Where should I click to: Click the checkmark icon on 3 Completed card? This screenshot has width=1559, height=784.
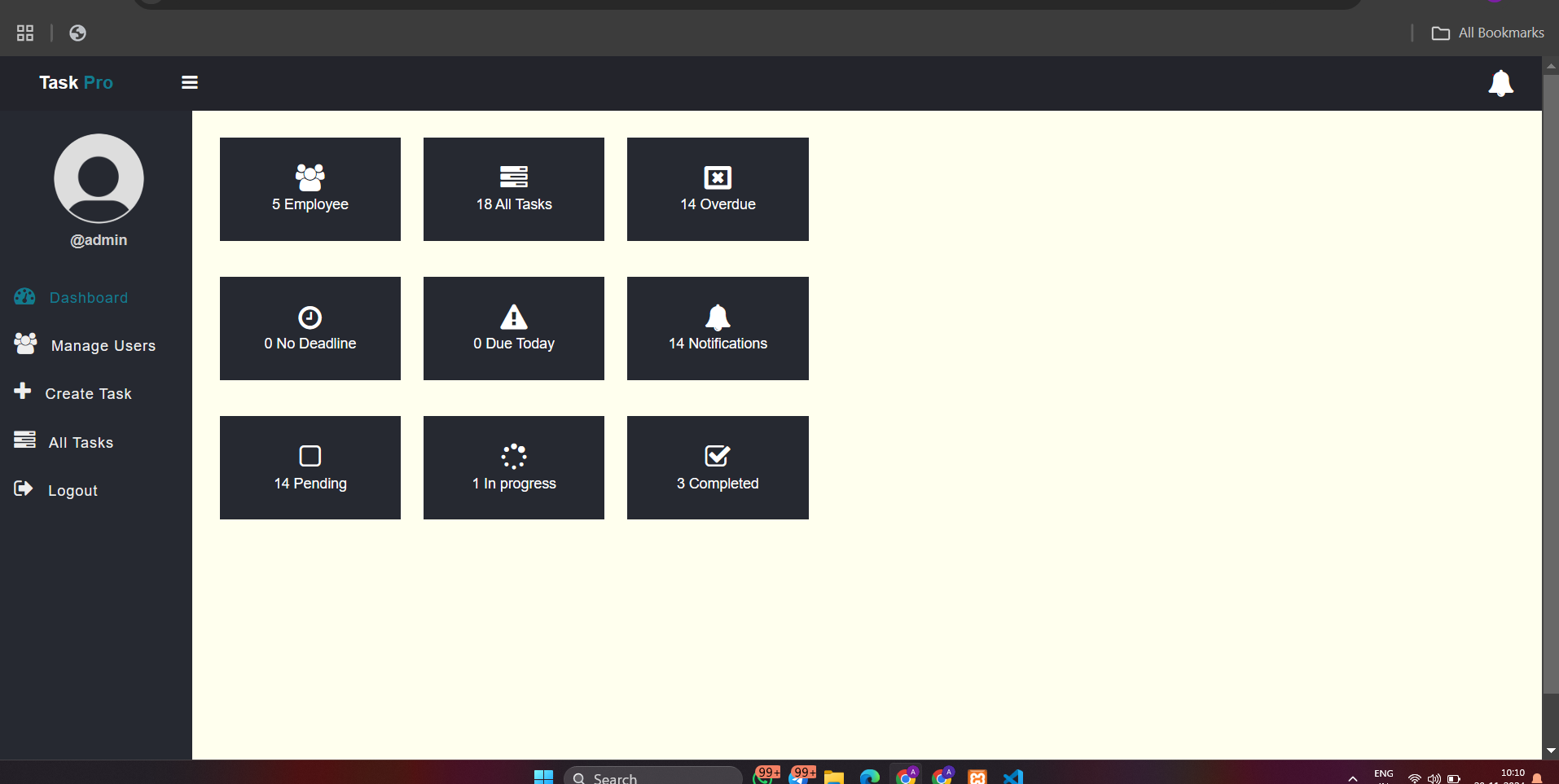tap(717, 456)
